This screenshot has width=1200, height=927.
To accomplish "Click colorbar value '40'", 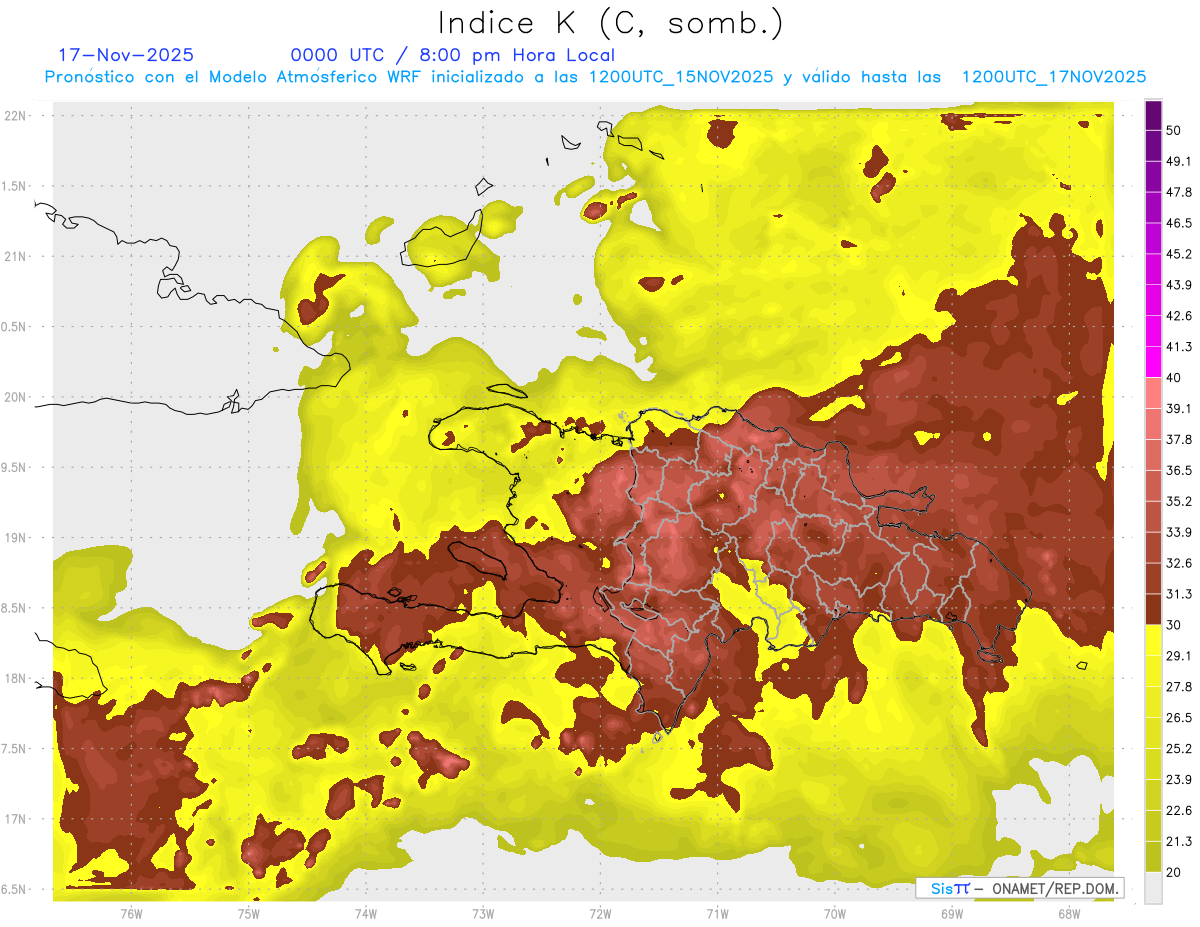I will (1174, 378).
